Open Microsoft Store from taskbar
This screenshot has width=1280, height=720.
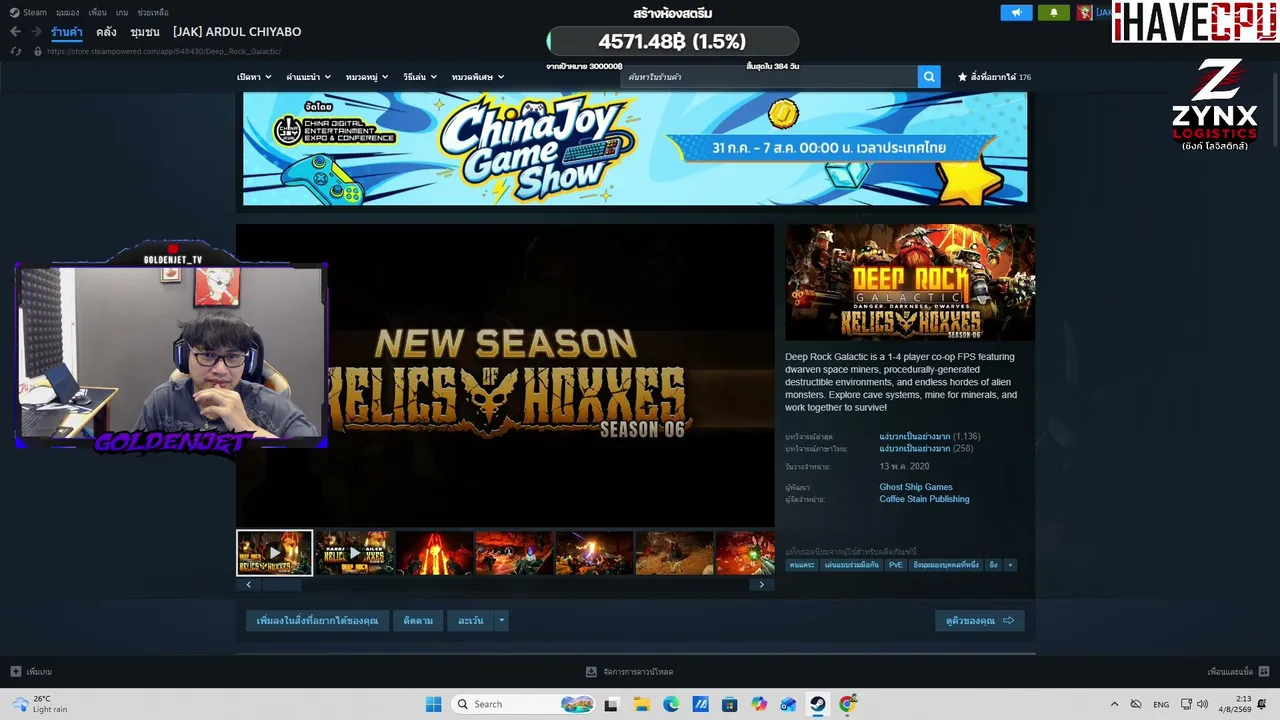(729, 704)
